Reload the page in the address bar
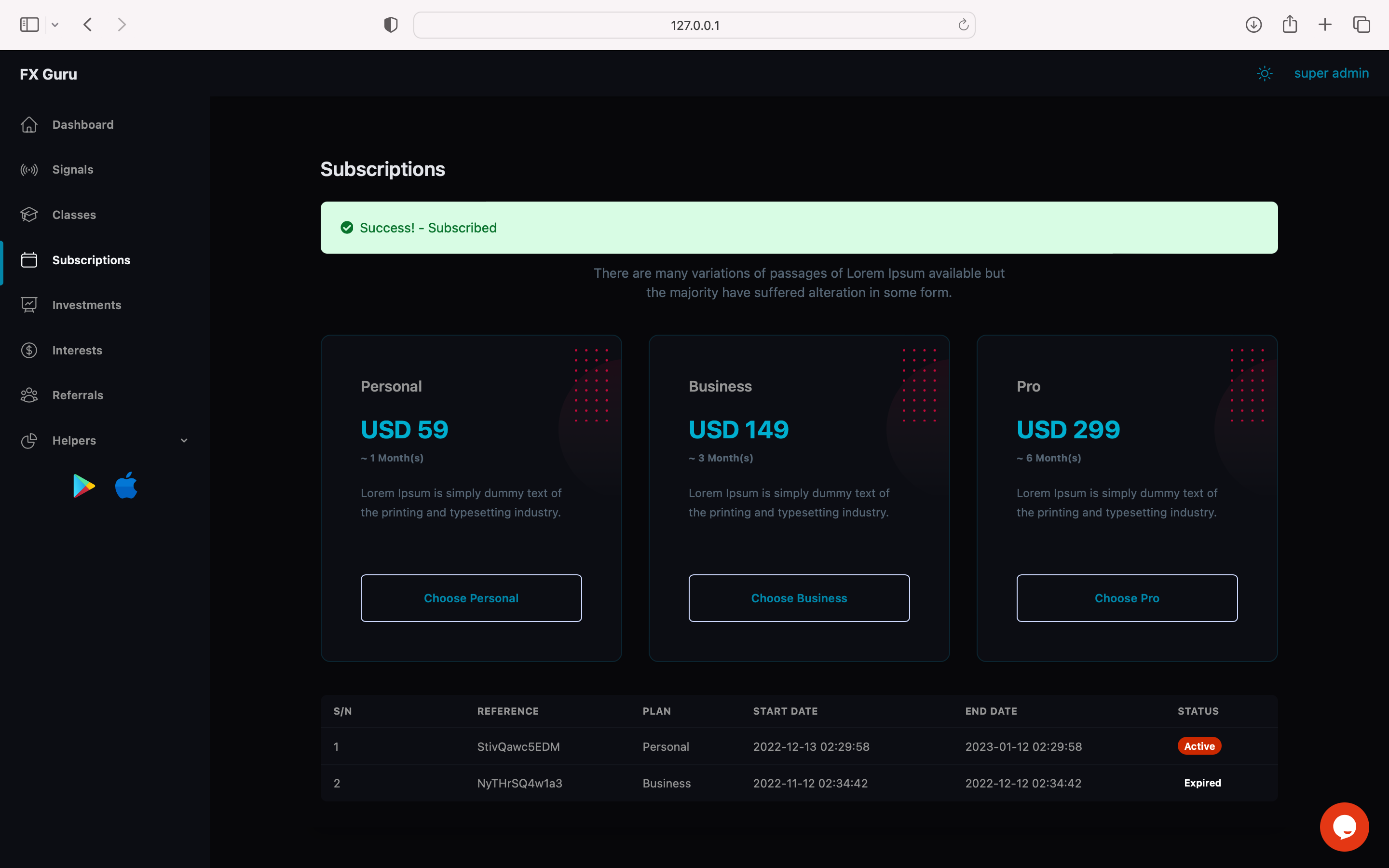Viewport: 1389px width, 868px height. point(963,25)
